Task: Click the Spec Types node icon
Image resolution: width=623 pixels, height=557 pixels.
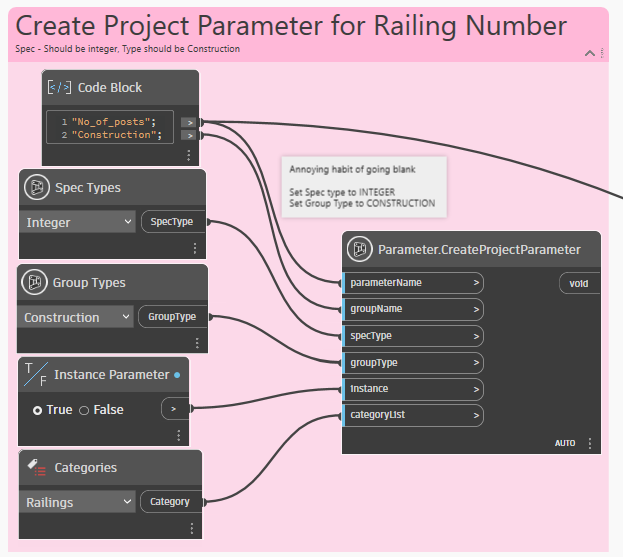Action: coord(37,188)
